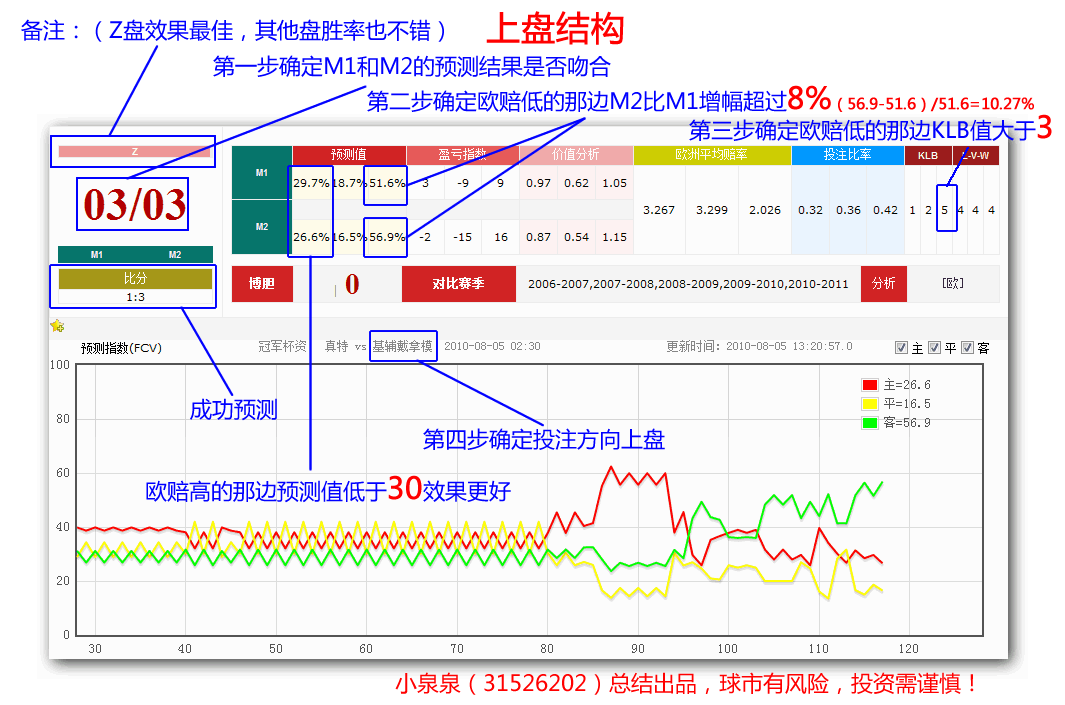Click the pink Z type bar
The image size is (1065, 705).
click(134, 151)
